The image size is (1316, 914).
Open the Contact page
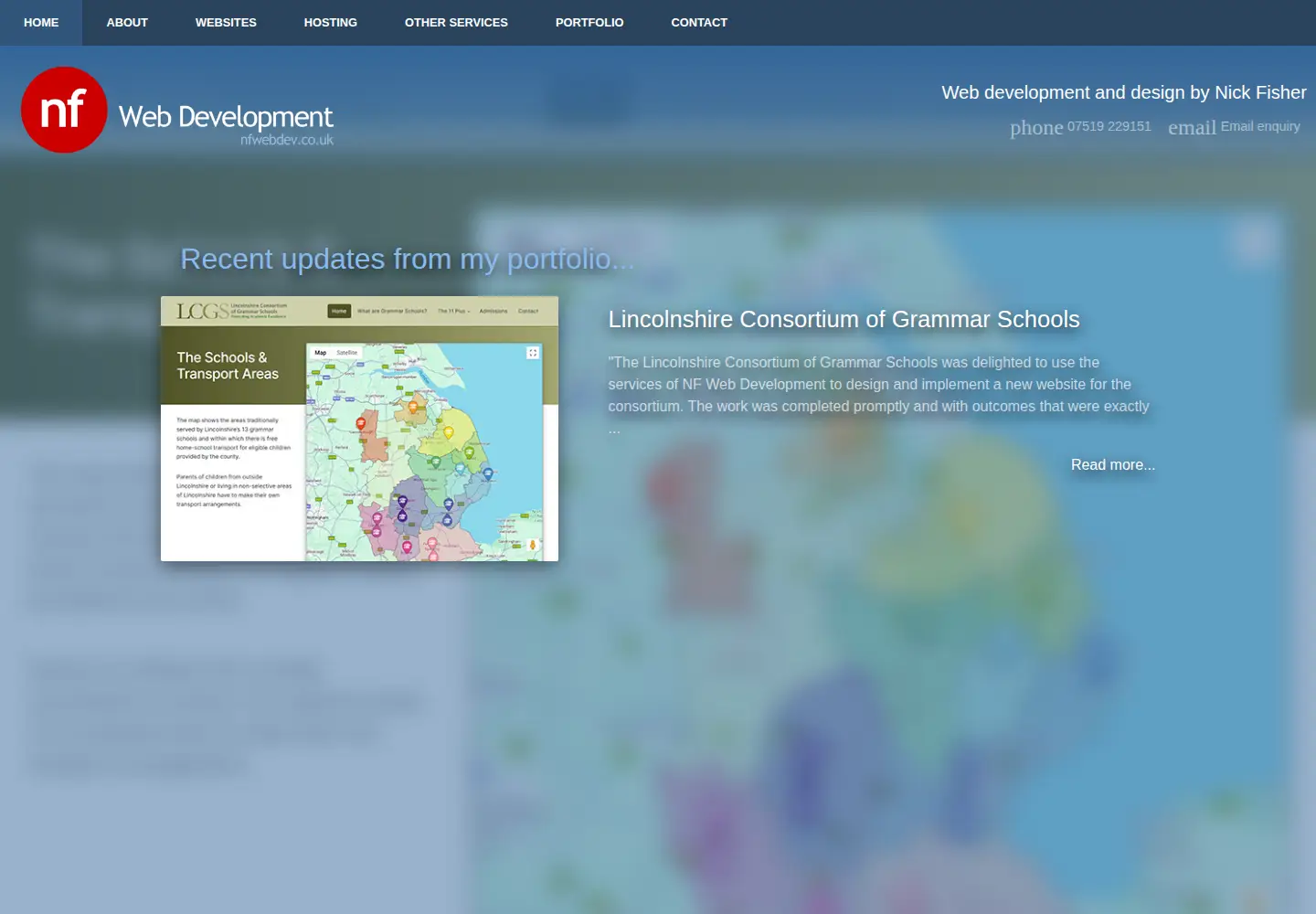(699, 23)
